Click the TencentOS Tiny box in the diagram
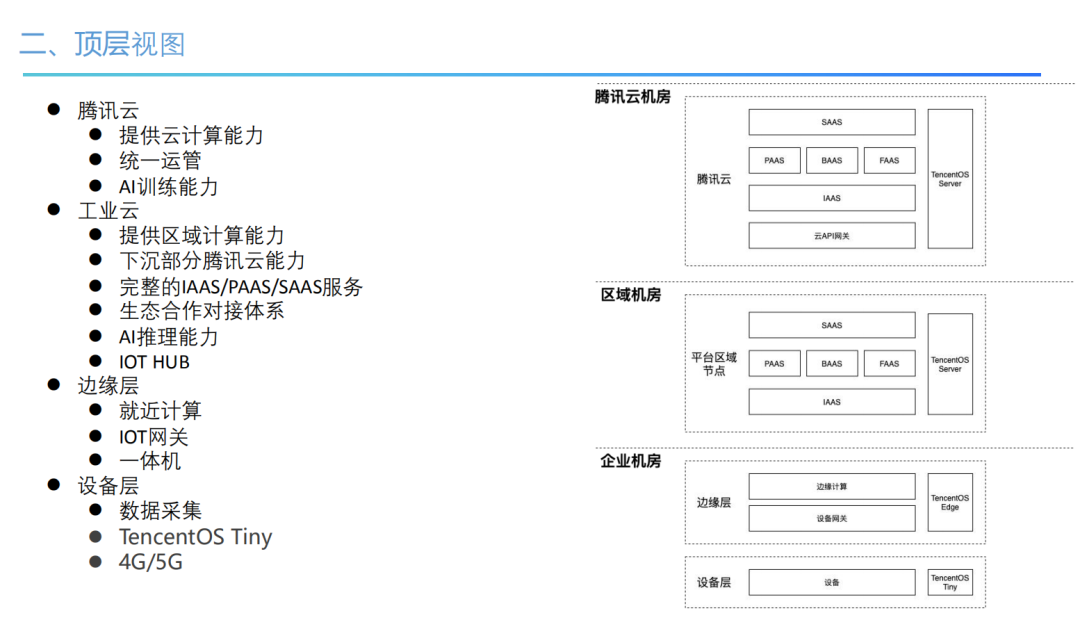The width and height of the screenshot is (1080, 620). (x=950, y=582)
